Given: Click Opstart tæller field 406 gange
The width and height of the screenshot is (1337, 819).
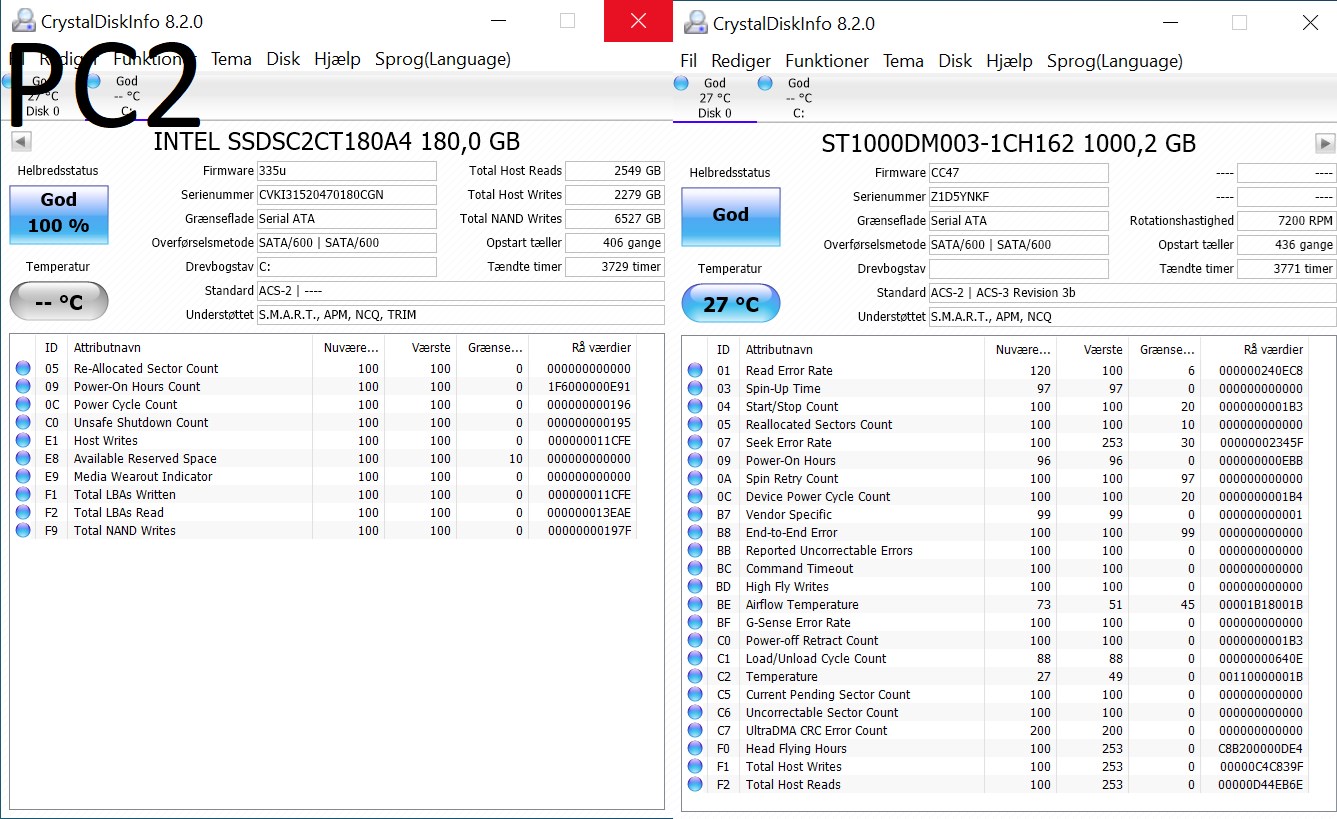Looking at the screenshot, I should coord(615,243).
